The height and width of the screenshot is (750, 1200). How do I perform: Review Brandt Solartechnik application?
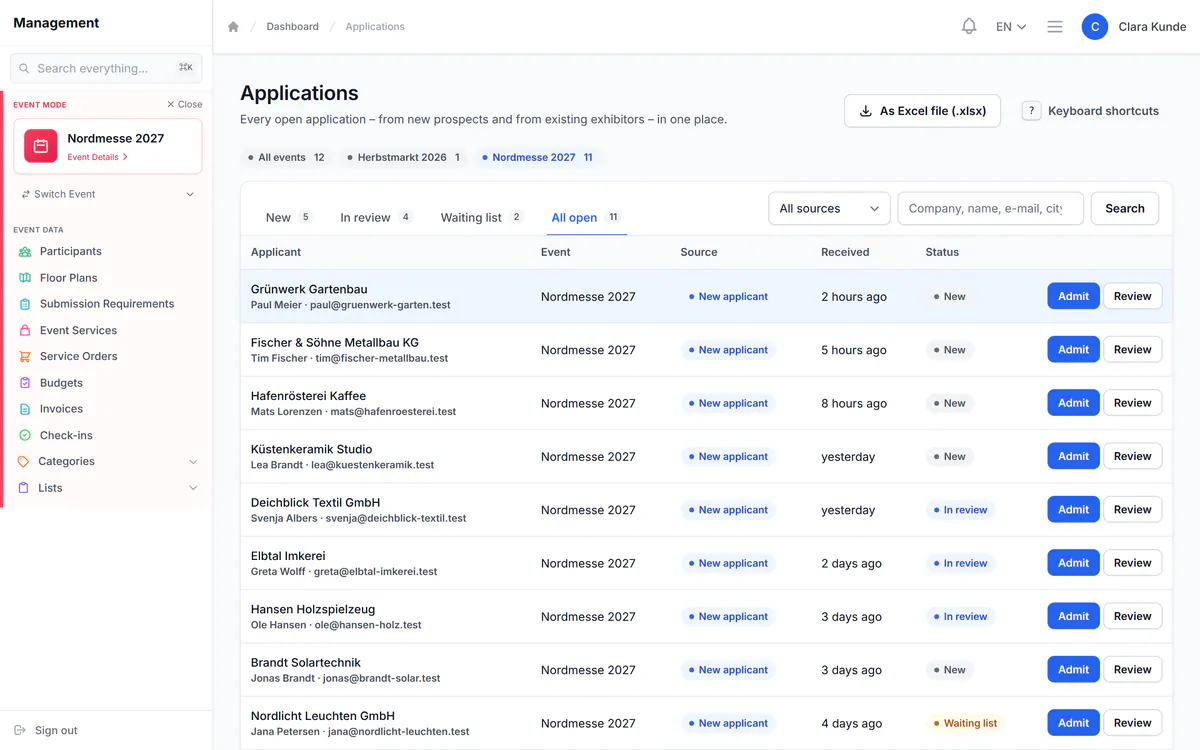pyautogui.click(x=1132, y=669)
